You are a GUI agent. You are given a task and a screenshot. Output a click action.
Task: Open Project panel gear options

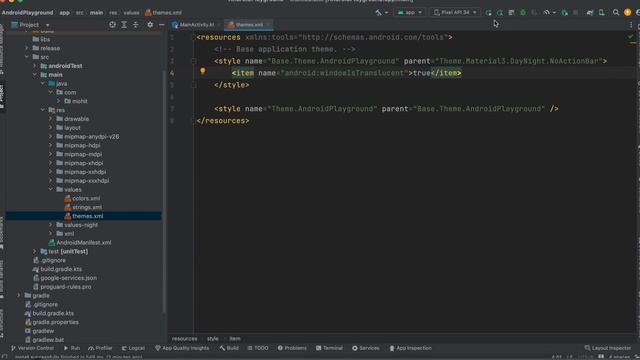point(150,25)
